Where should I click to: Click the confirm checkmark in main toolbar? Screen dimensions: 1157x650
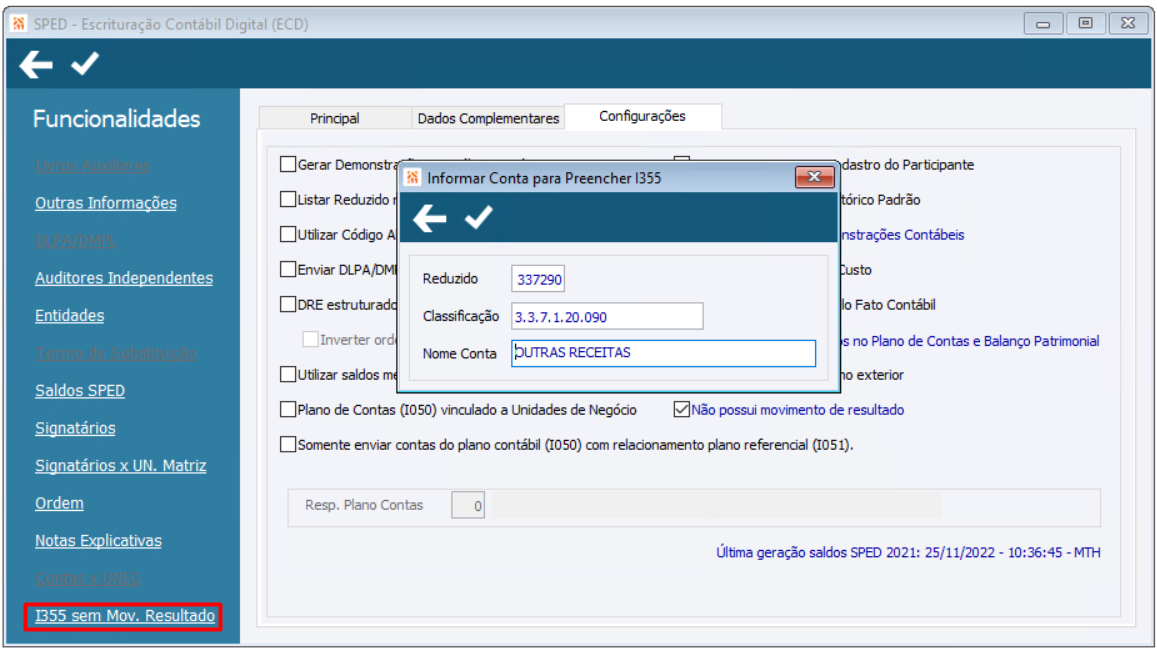[85, 63]
